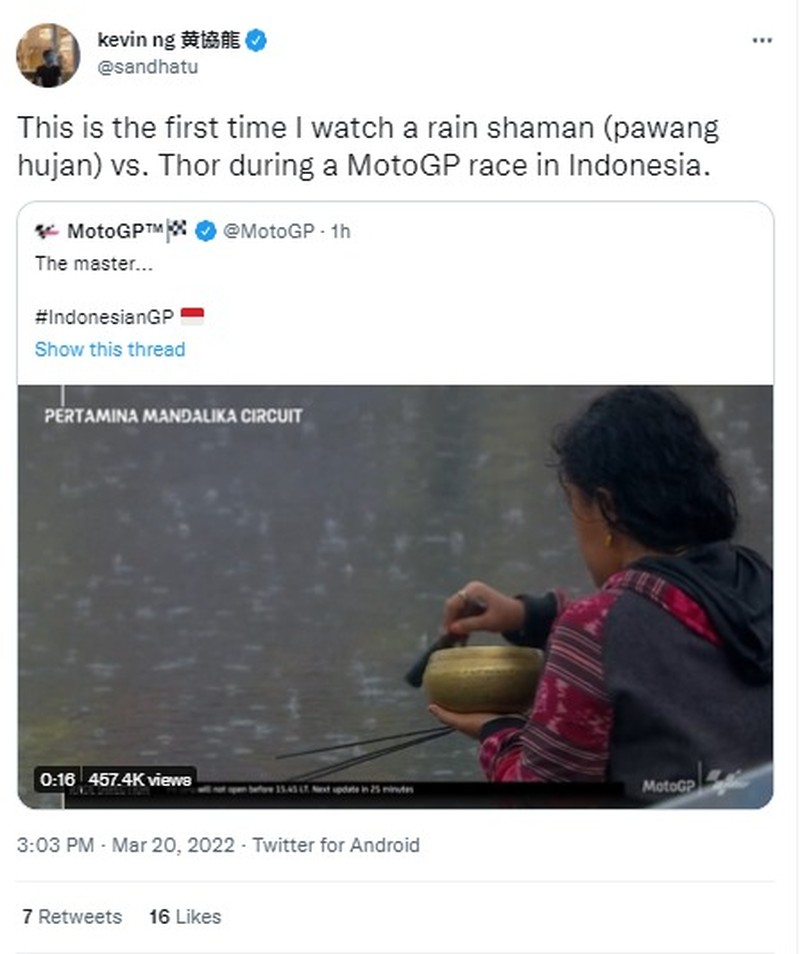Click the MotoGP logo avatar in quoted tweet
The height and width of the screenshot is (954, 800).
tap(46, 232)
